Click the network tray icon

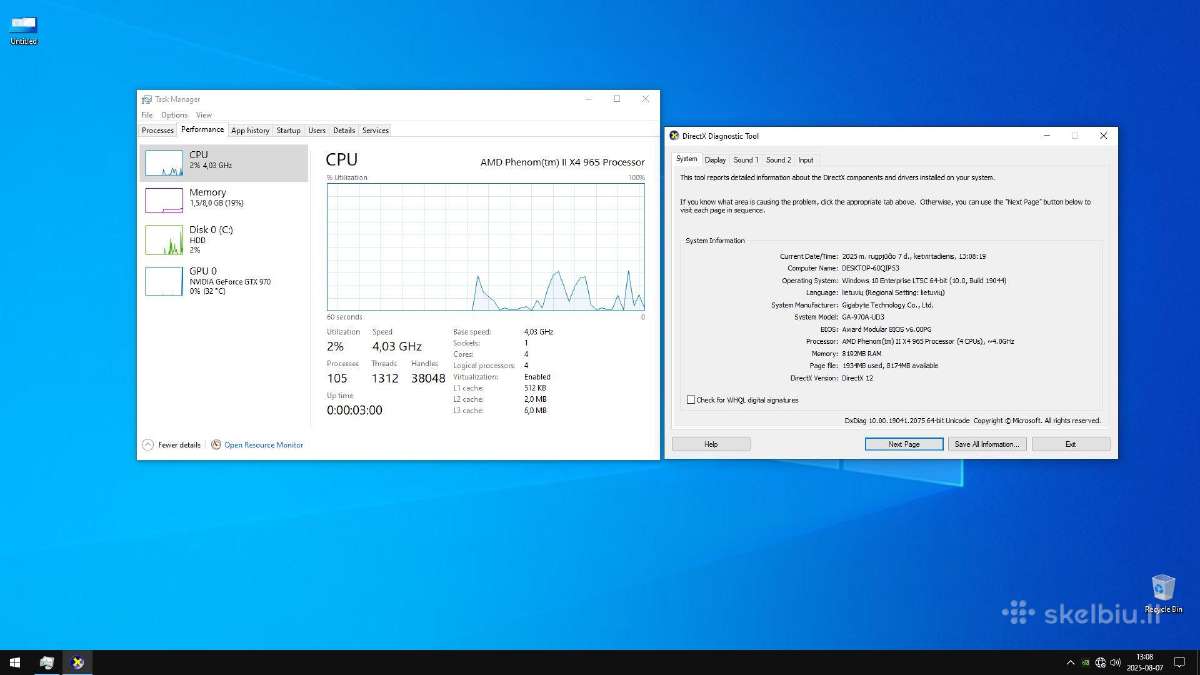tap(1100, 662)
